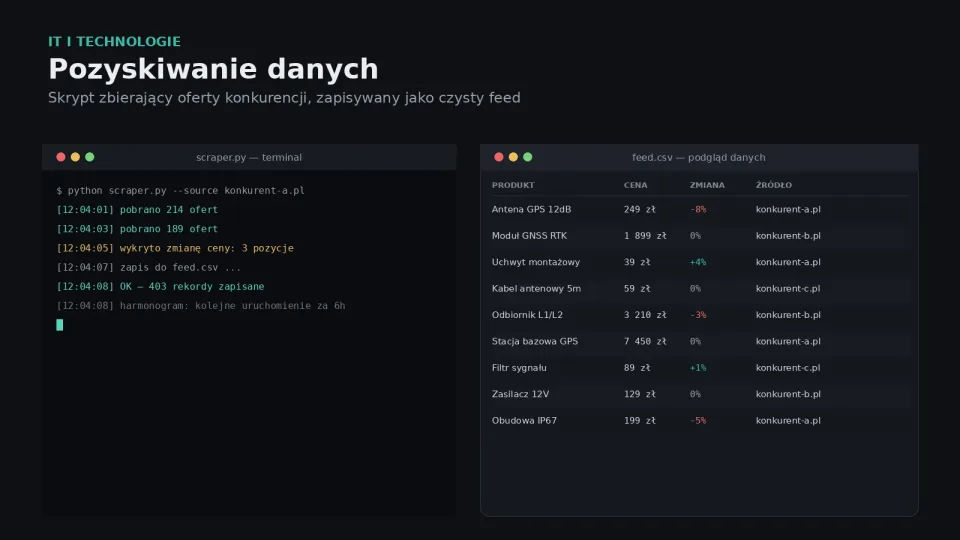Click the '89 zł' price cell
This screenshot has width=960, height=540.
[637, 368]
